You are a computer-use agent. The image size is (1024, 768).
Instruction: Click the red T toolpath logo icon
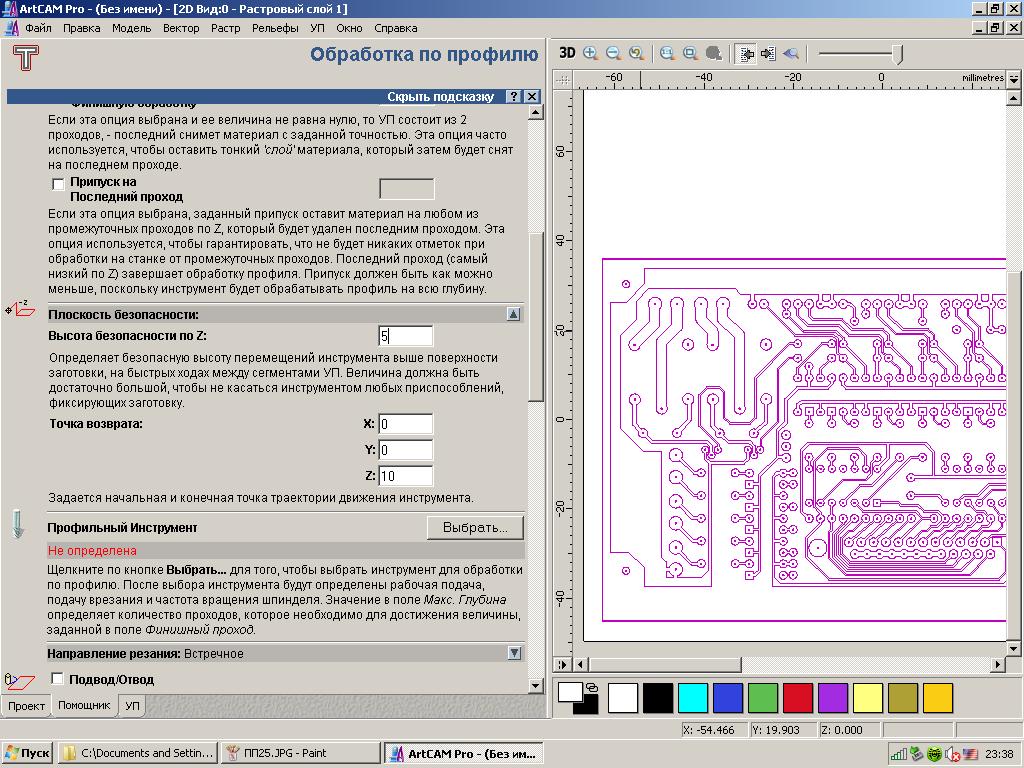(25, 58)
